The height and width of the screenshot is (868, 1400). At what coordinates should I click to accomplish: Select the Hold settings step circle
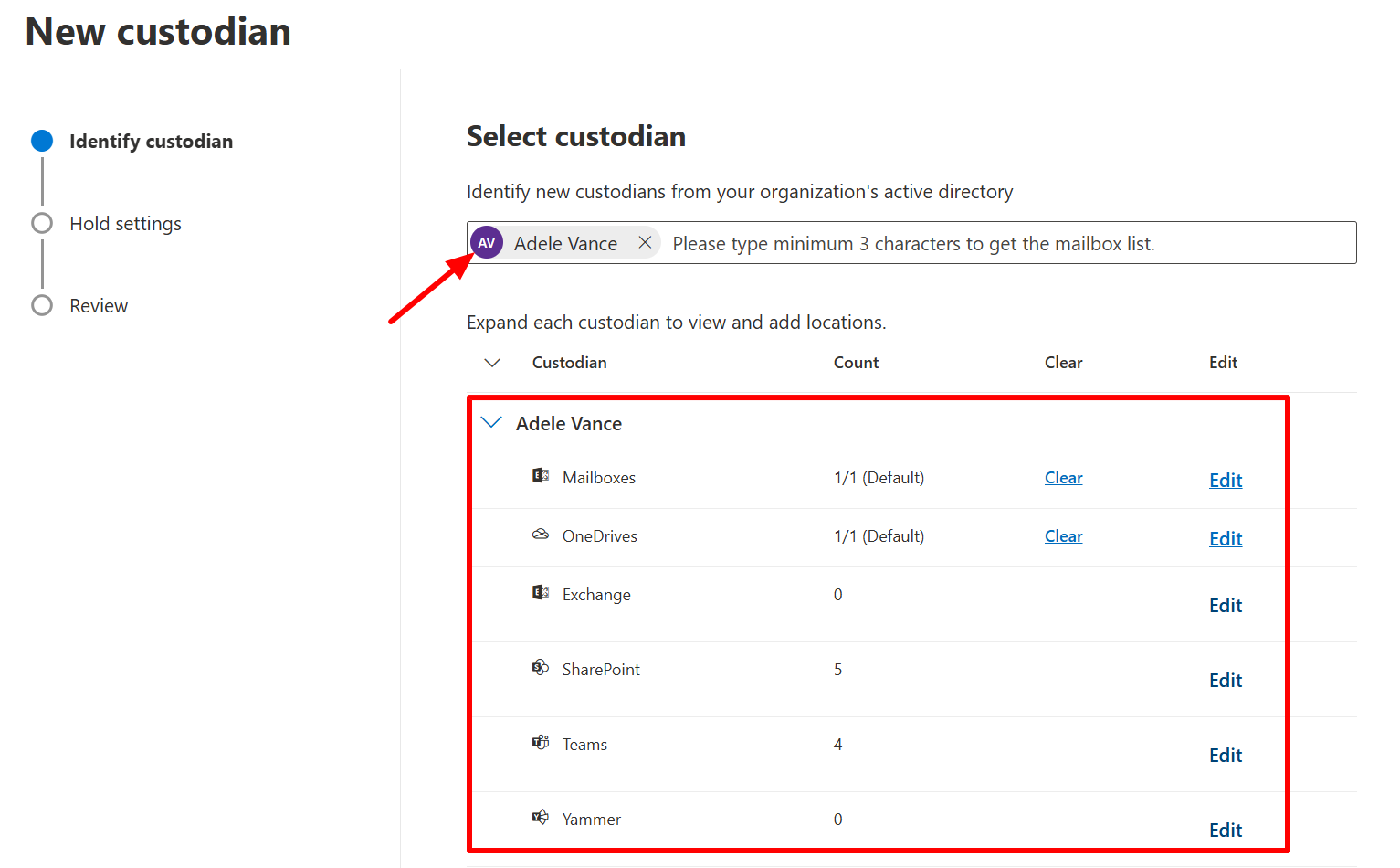pyautogui.click(x=42, y=223)
